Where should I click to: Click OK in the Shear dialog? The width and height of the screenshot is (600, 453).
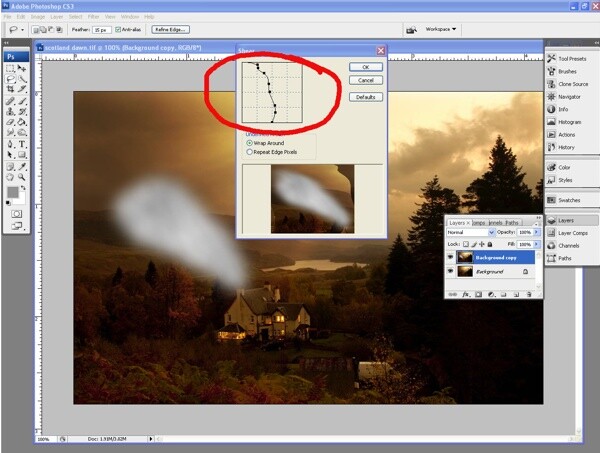(x=366, y=67)
